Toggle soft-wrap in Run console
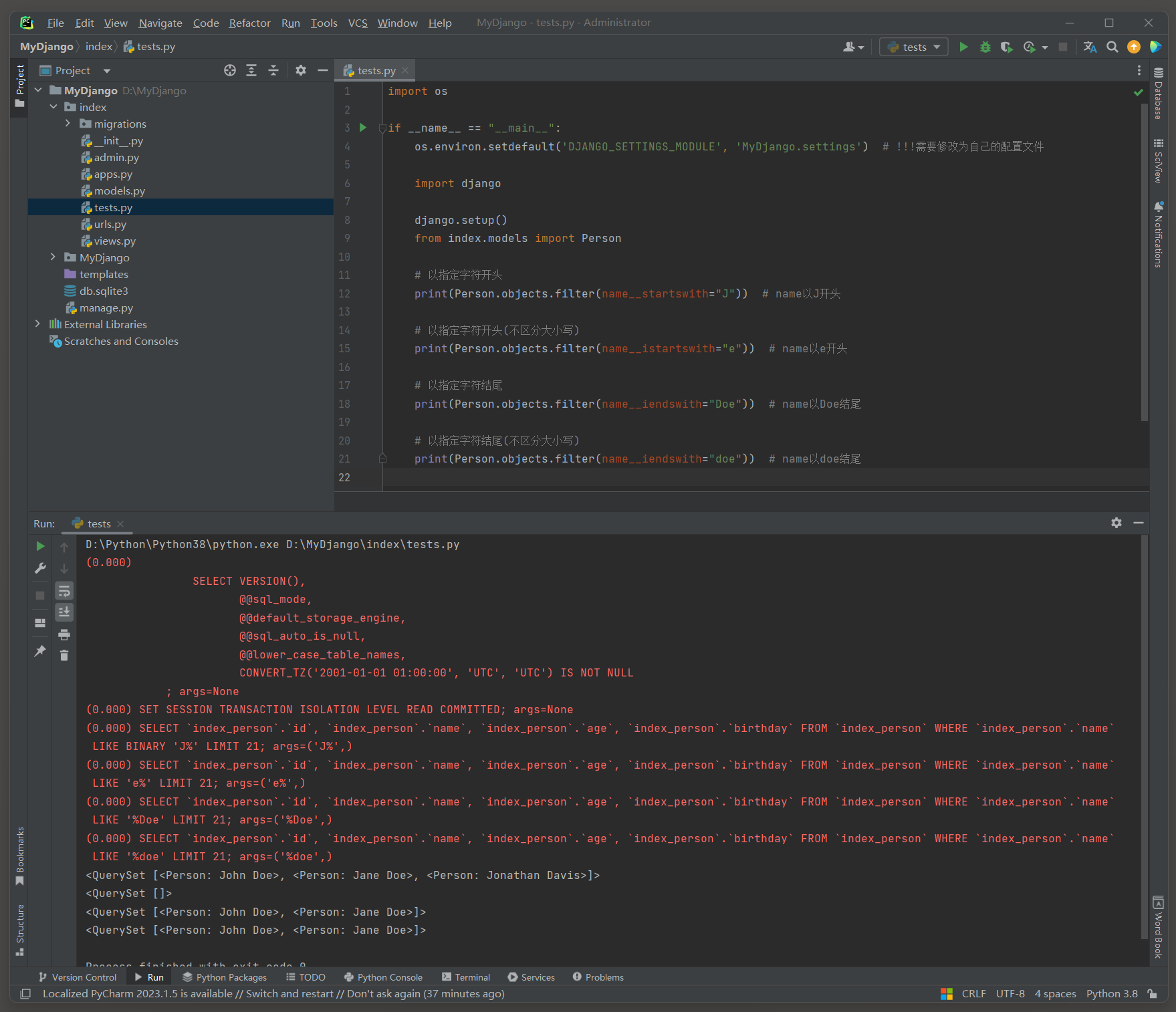 64,591
